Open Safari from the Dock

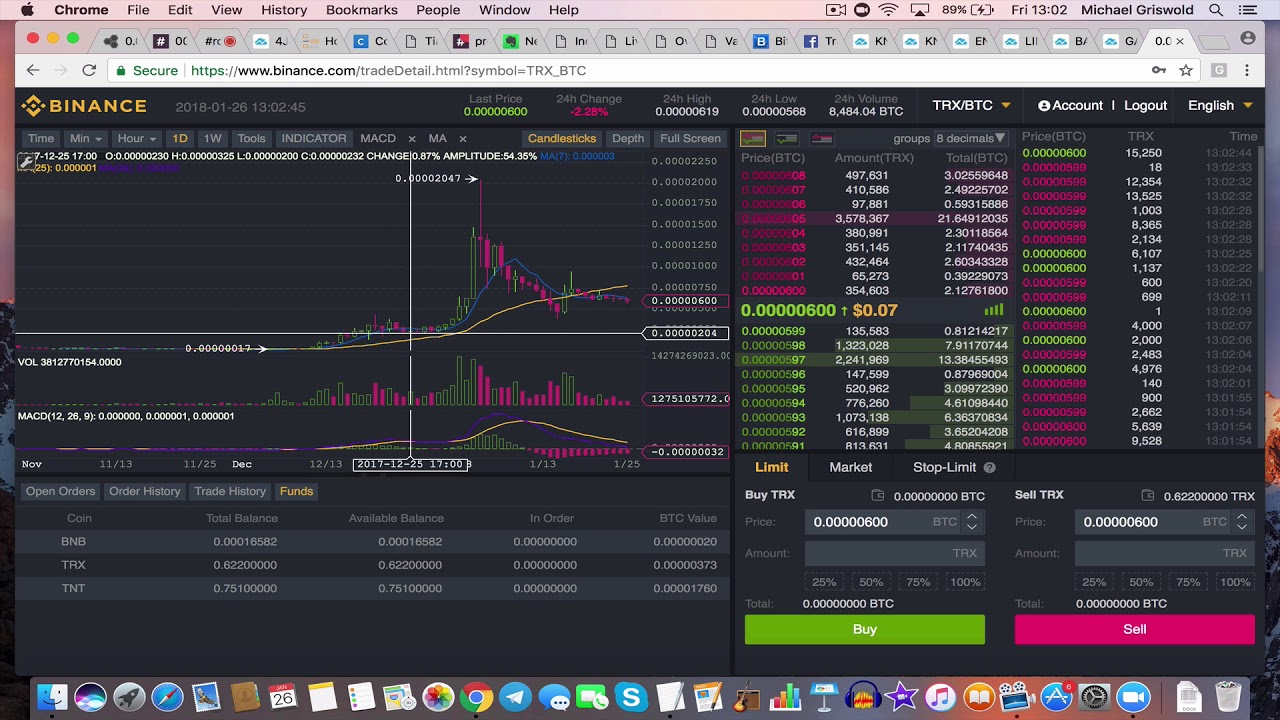(x=167, y=697)
